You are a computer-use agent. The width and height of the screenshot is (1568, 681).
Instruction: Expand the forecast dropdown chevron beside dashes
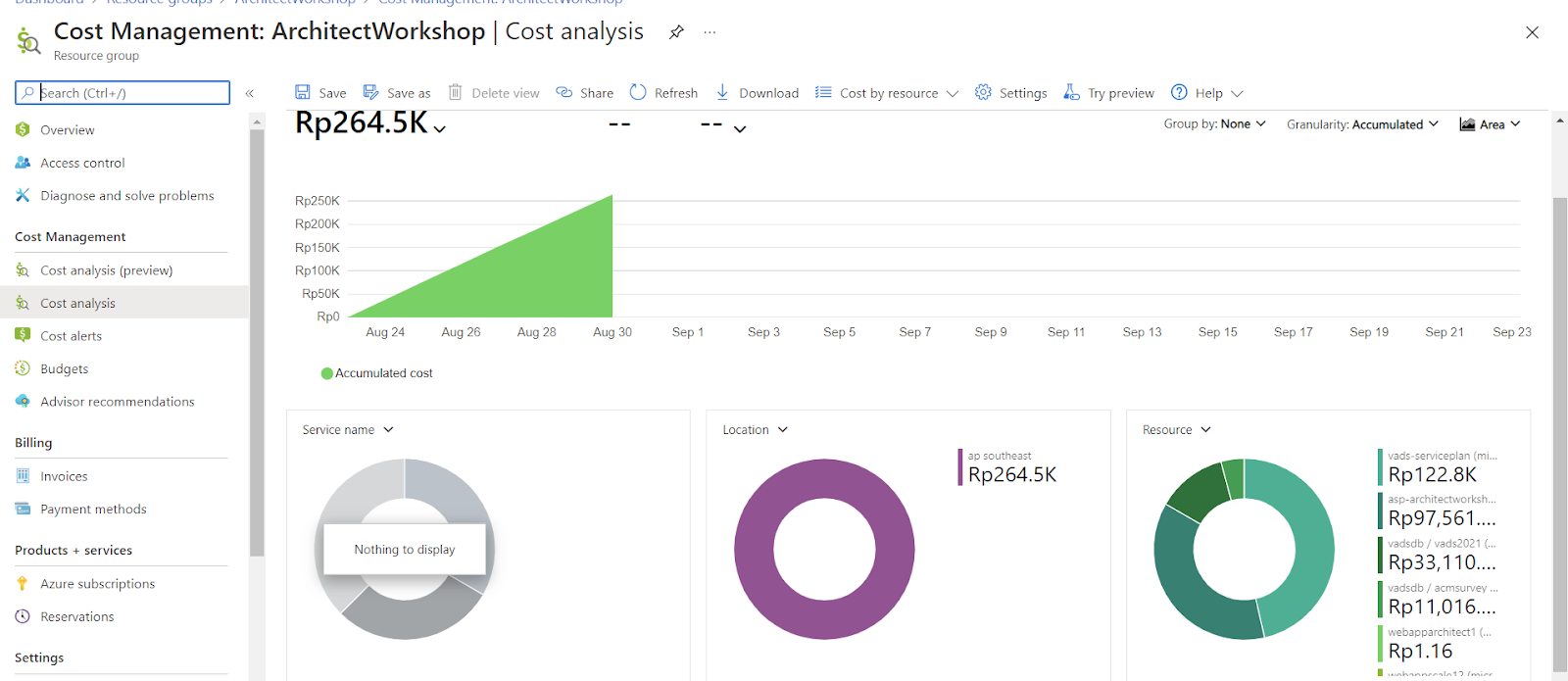pos(740,129)
